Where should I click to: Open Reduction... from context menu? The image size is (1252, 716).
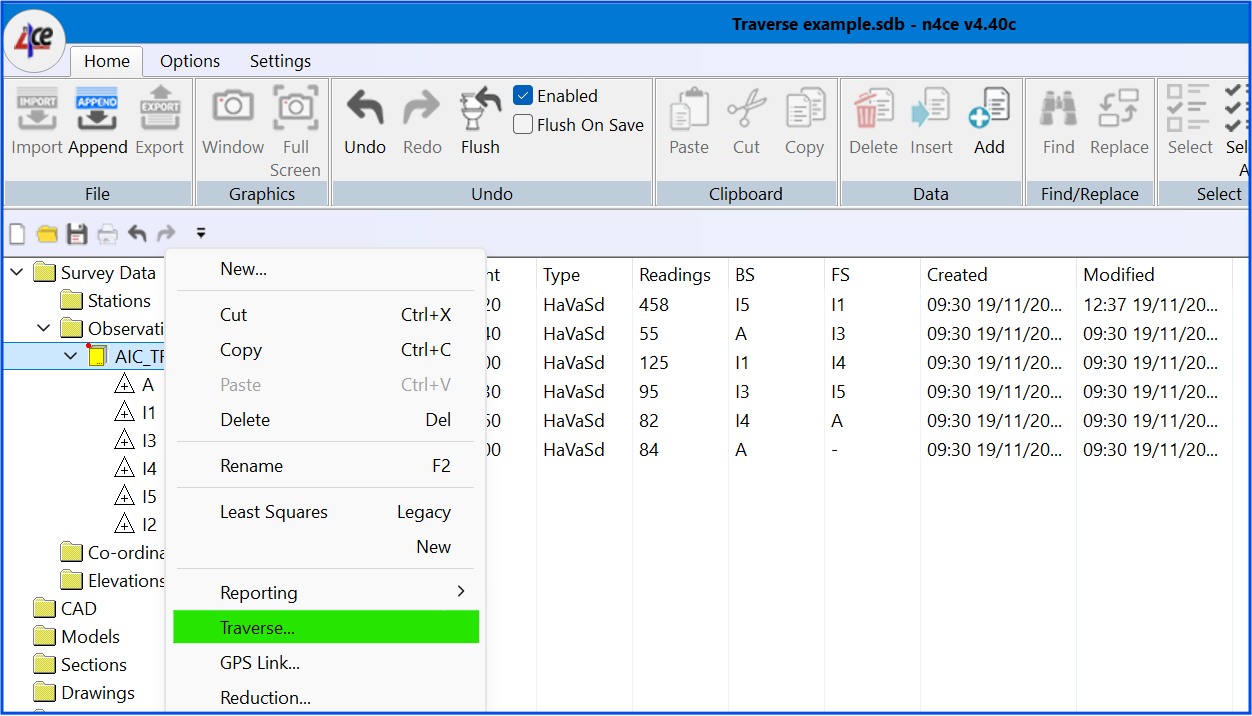(x=326, y=698)
